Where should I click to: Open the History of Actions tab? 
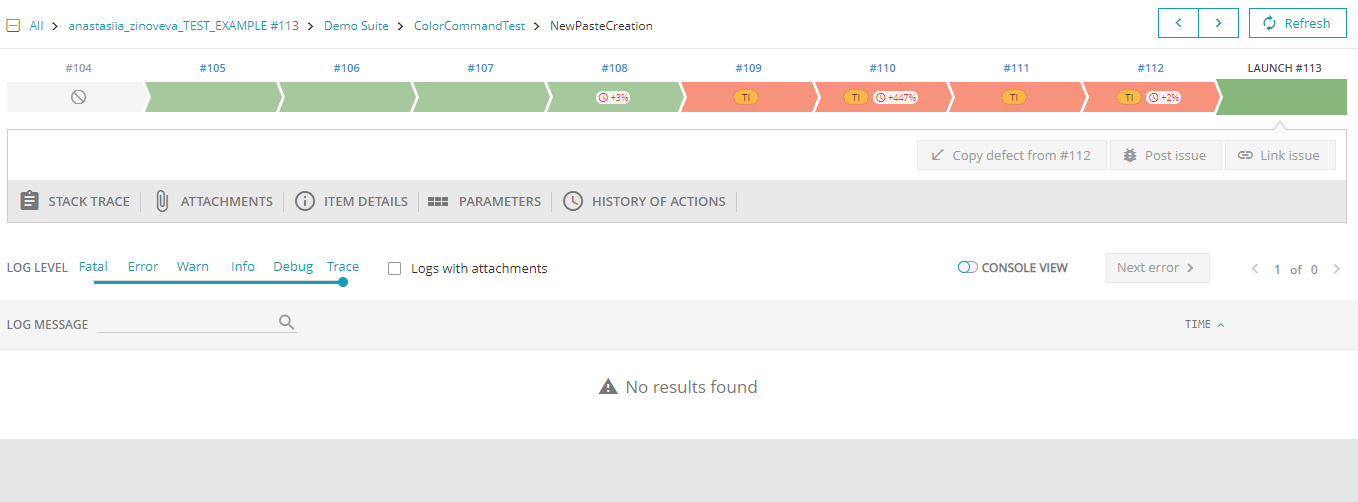(x=644, y=201)
